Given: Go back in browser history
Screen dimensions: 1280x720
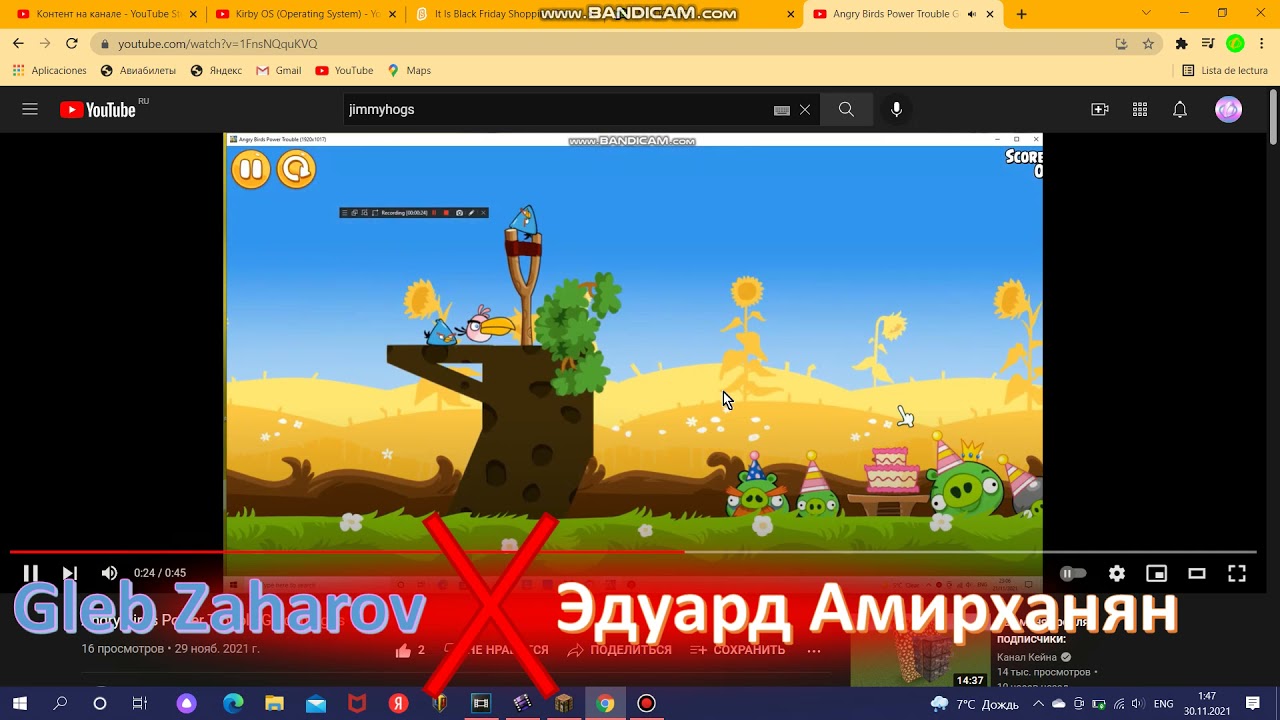Looking at the screenshot, I should pyautogui.click(x=18, y=44).
